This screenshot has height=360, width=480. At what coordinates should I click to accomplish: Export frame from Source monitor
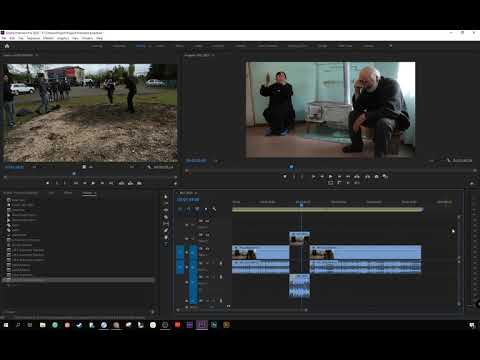point(139,183)
